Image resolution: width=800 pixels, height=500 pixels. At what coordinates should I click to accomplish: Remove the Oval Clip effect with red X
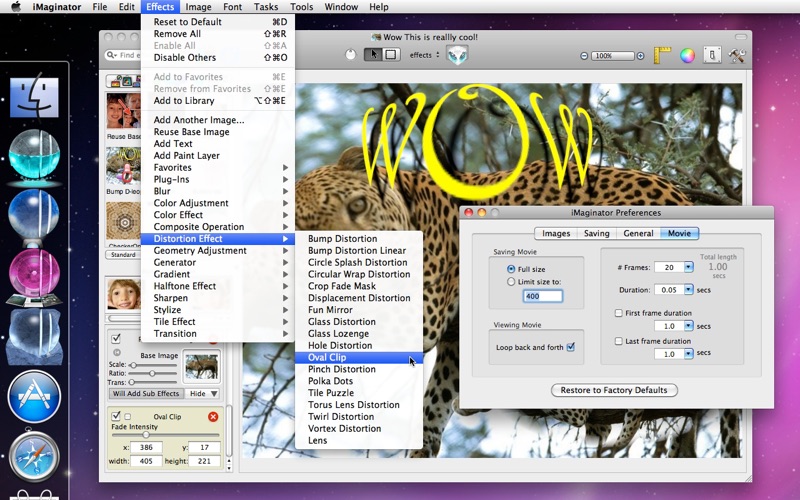(x=213, y=417)
